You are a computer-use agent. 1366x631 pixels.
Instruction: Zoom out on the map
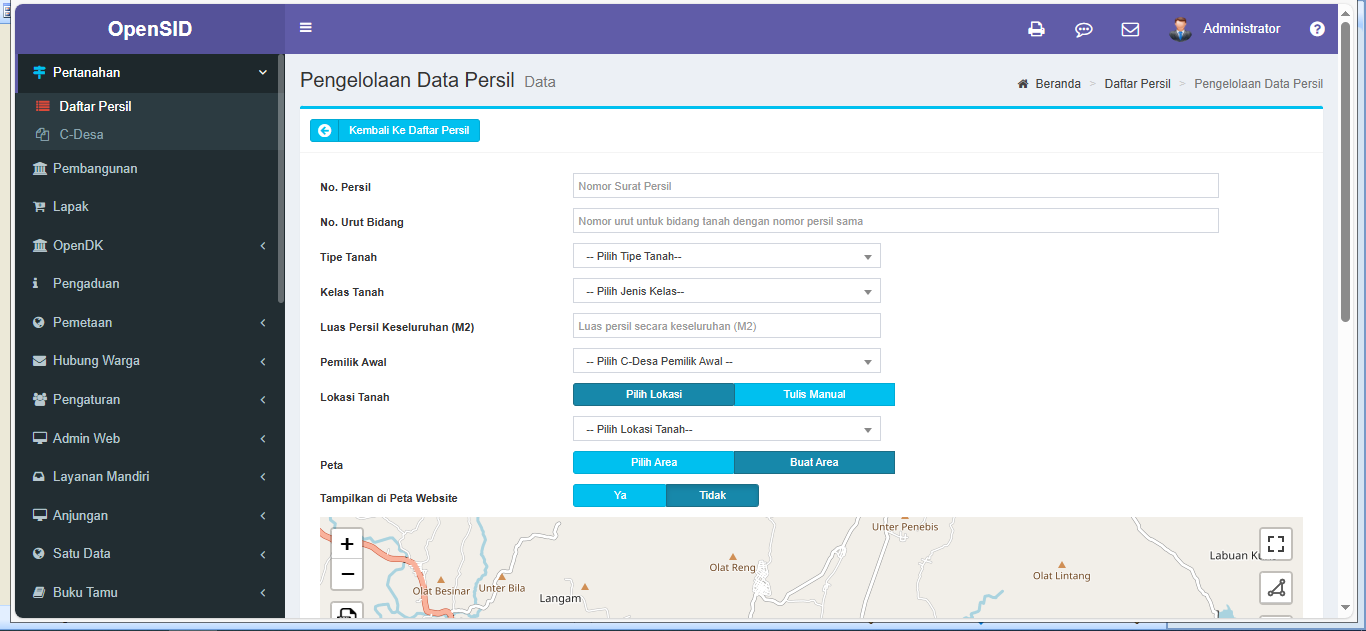347,574
